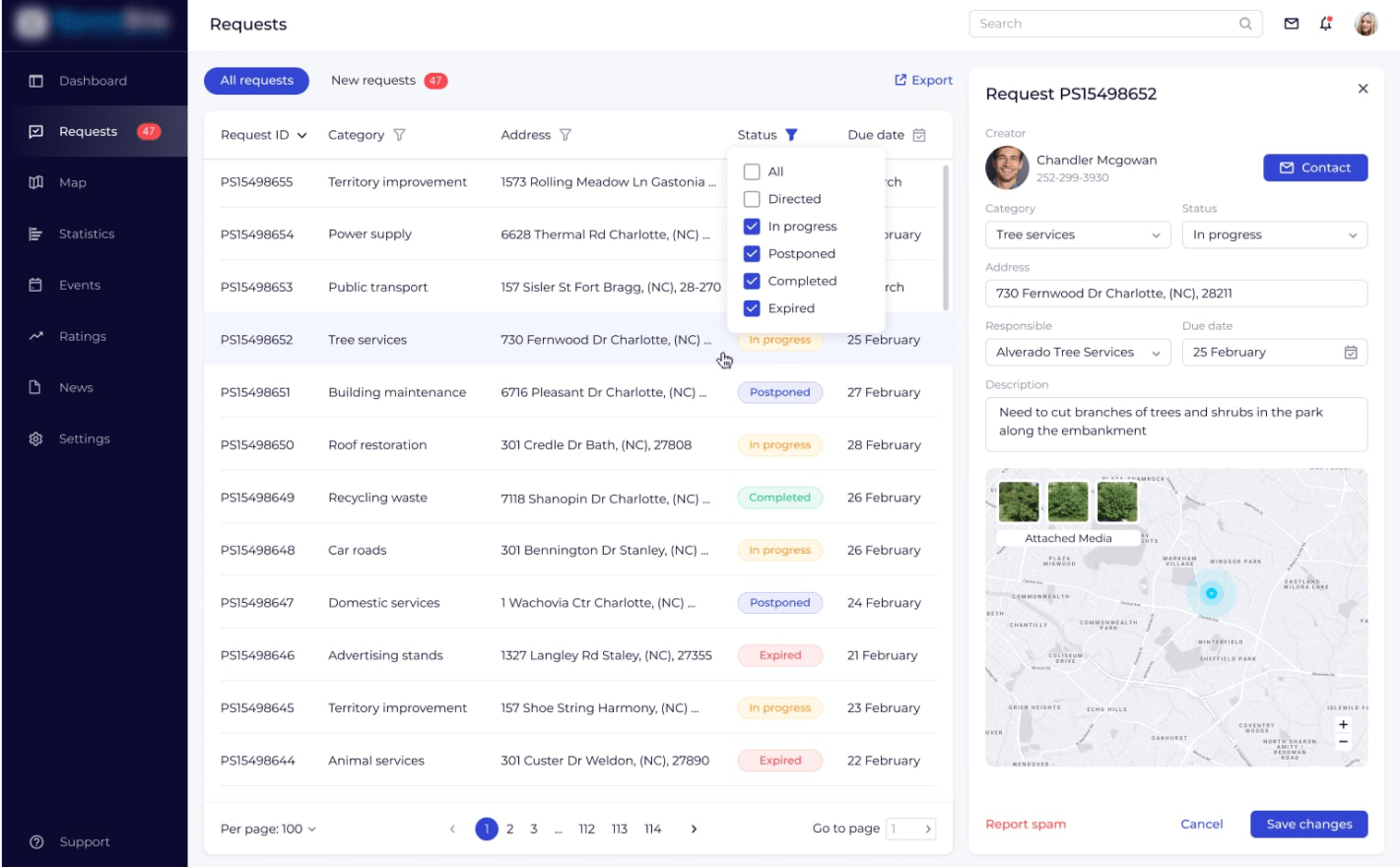
Task: Click the search magnifier icon
Action: (1245, 24)
